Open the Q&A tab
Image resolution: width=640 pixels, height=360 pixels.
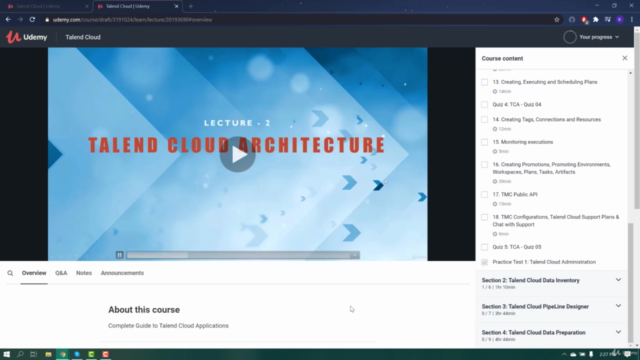pos(61,273)
